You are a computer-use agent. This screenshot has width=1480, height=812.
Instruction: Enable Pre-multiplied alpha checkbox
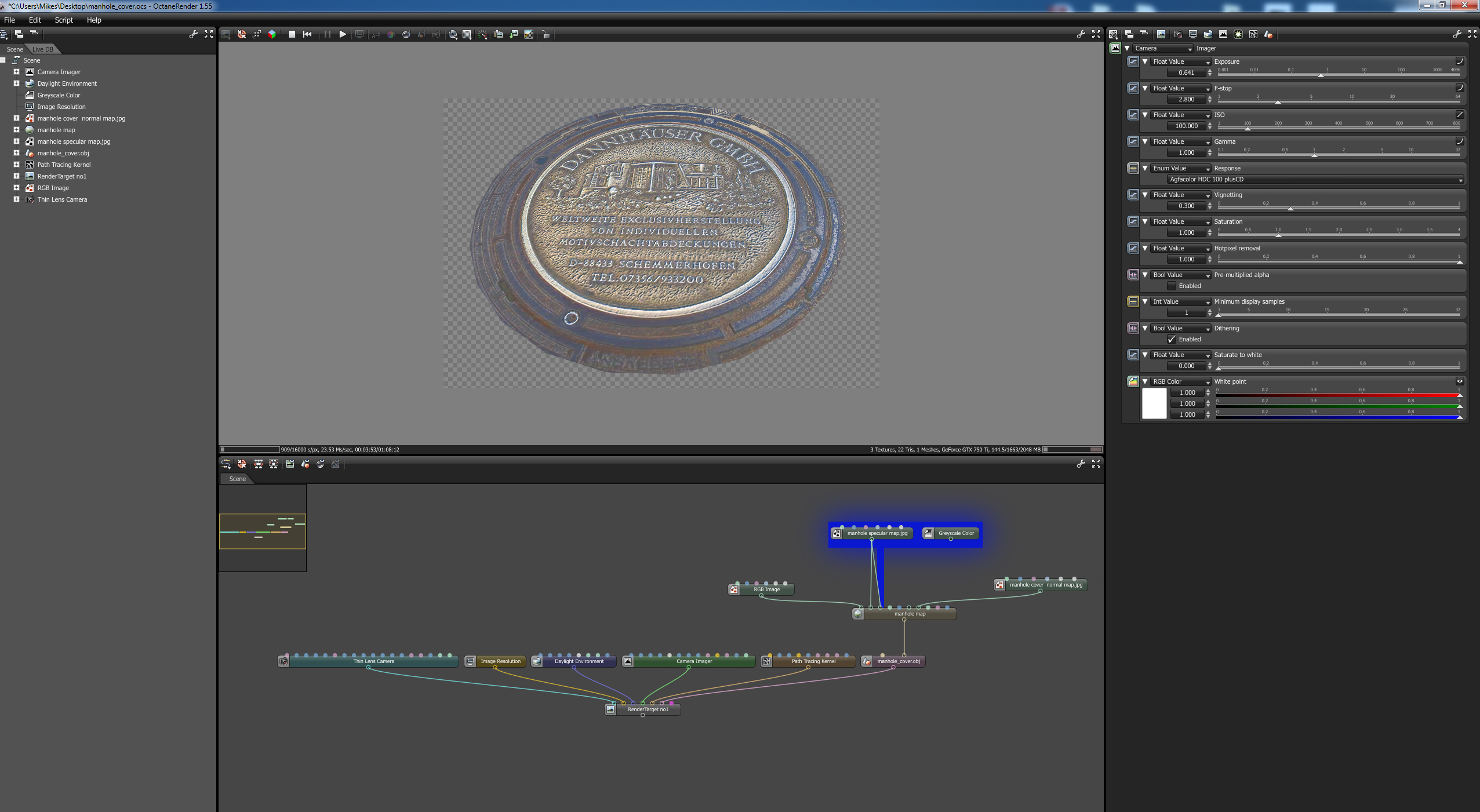pos(1172,286)
